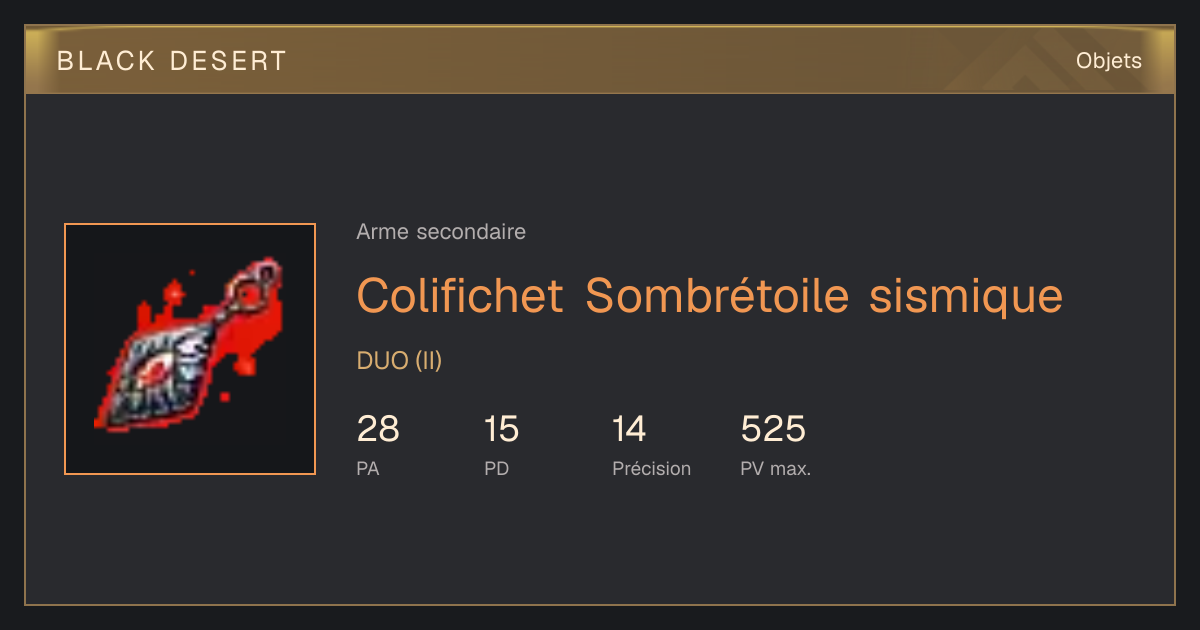This screenshot has height=630, width=1200.
Task: Click the PD stat label
Action: (496, 468)
